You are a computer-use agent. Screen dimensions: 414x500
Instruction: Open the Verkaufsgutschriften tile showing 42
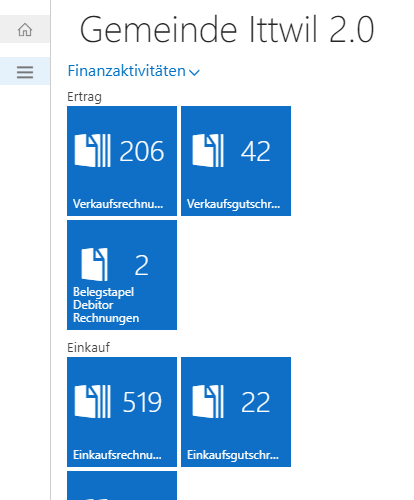point(236,161)
